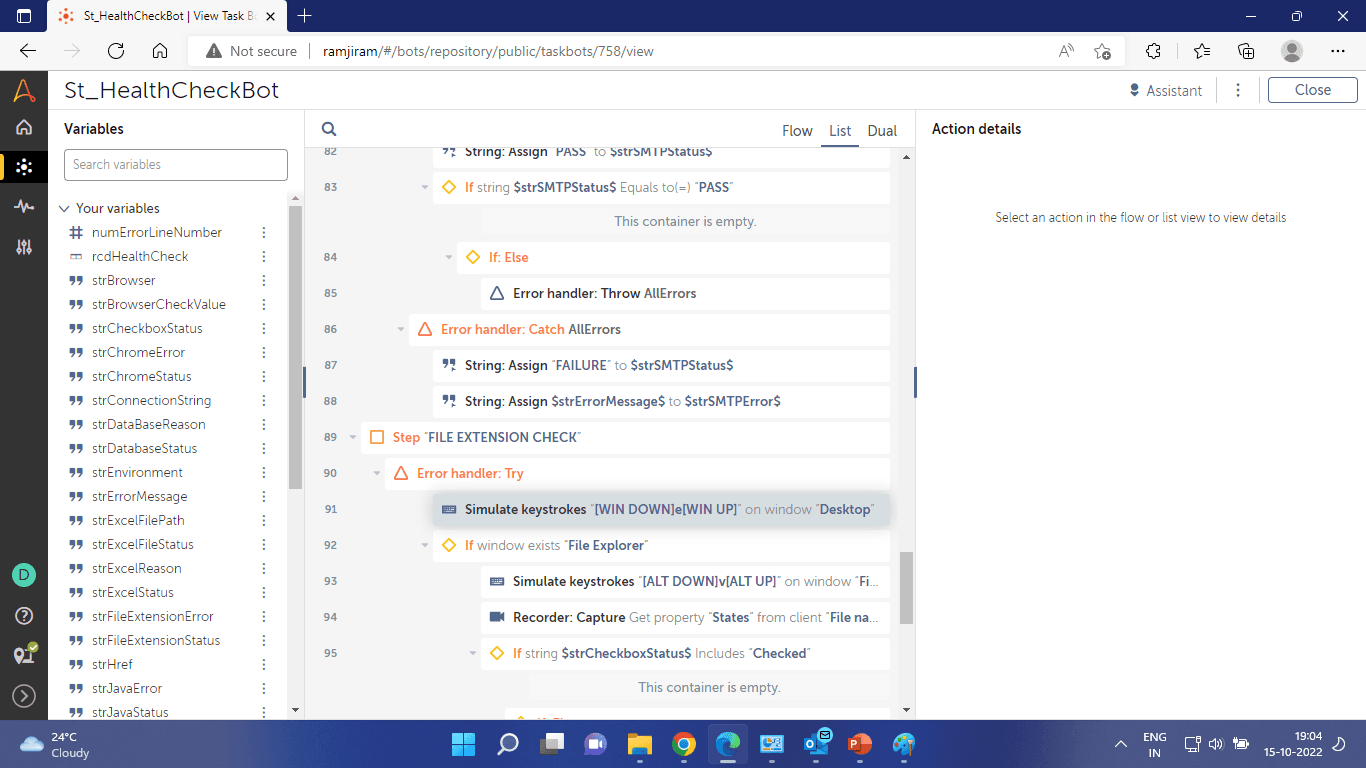The height and width of the screenshot is (768, 1366).
Task: Open the device status icon in sidebar
Action: click(x=24, y=655)
